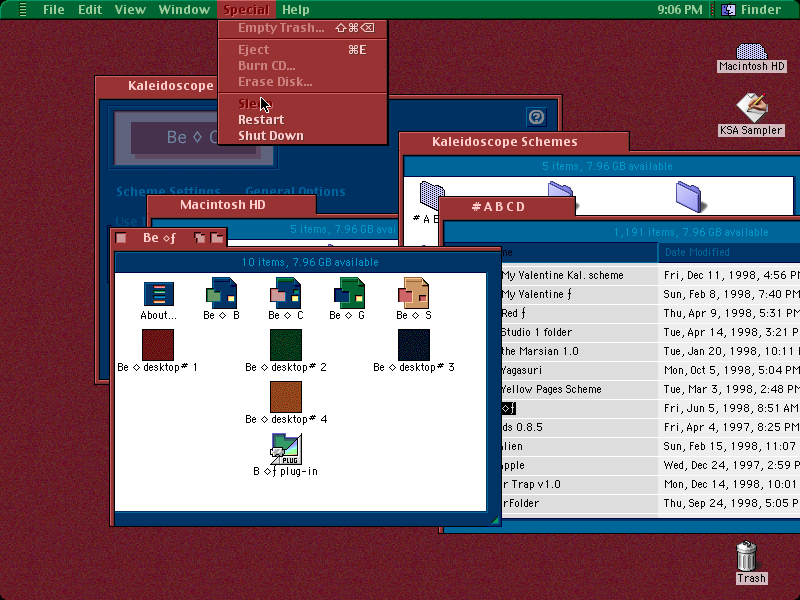
Task: Select the Be ◇ B scheme file
Action: 221,293
